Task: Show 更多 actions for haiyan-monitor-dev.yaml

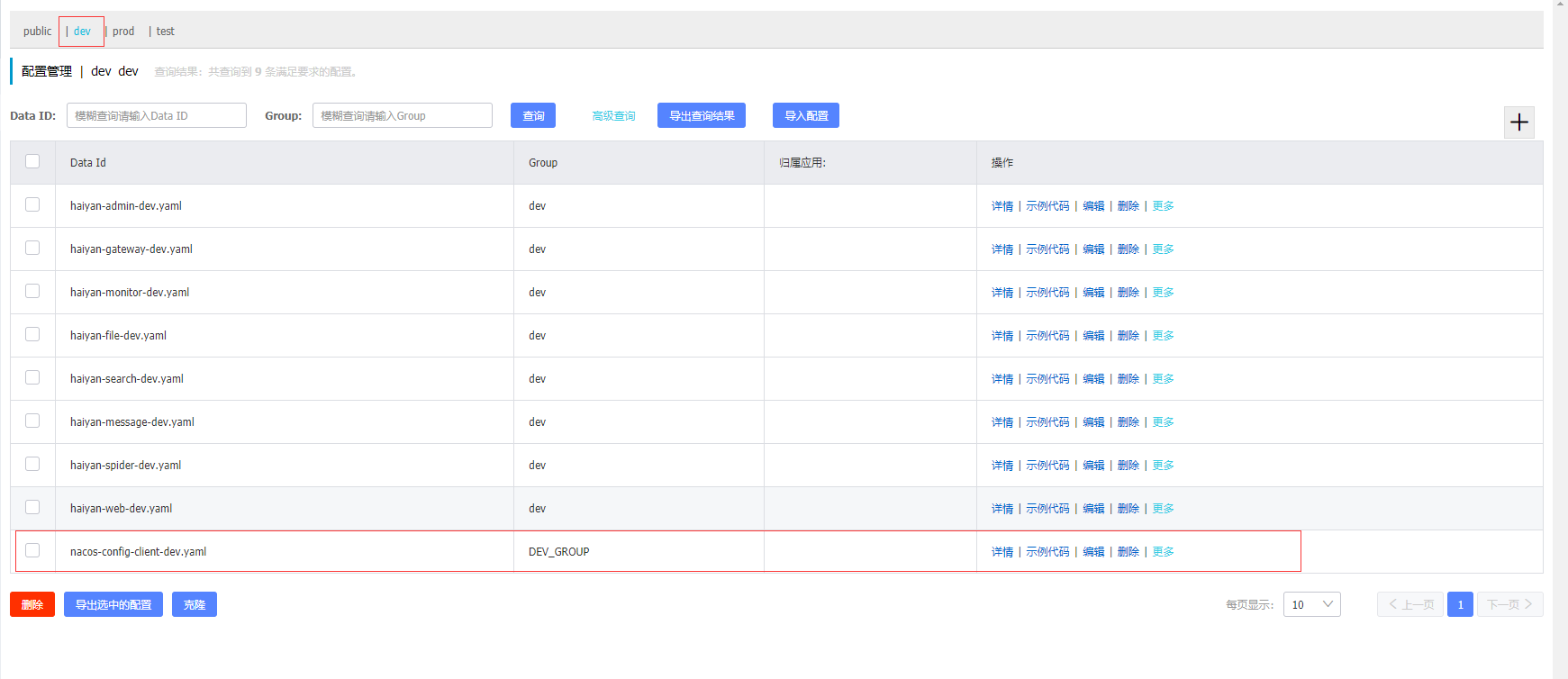Action: click(1164, 293)
